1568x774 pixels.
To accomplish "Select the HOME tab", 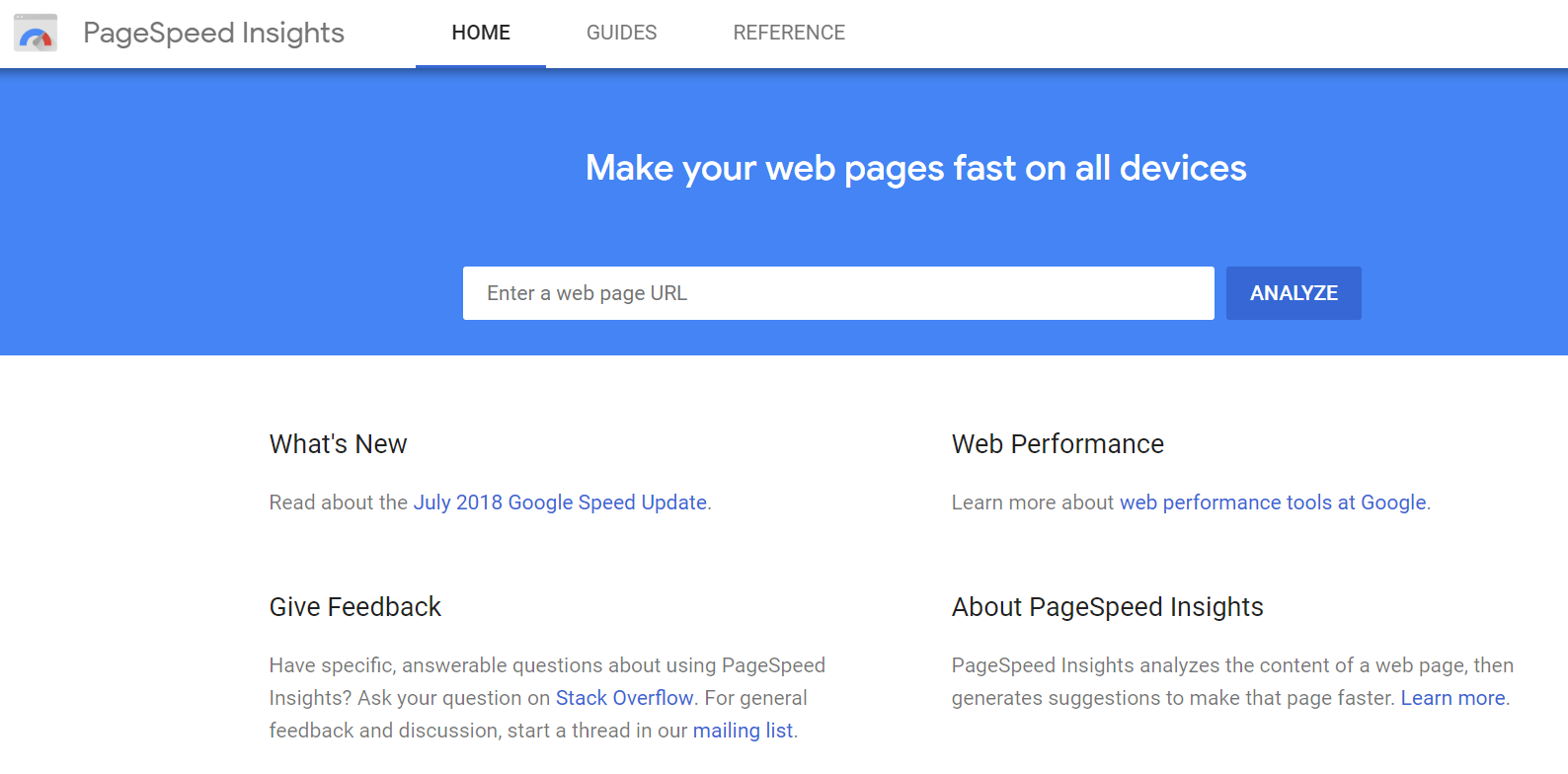I will 481,32.
